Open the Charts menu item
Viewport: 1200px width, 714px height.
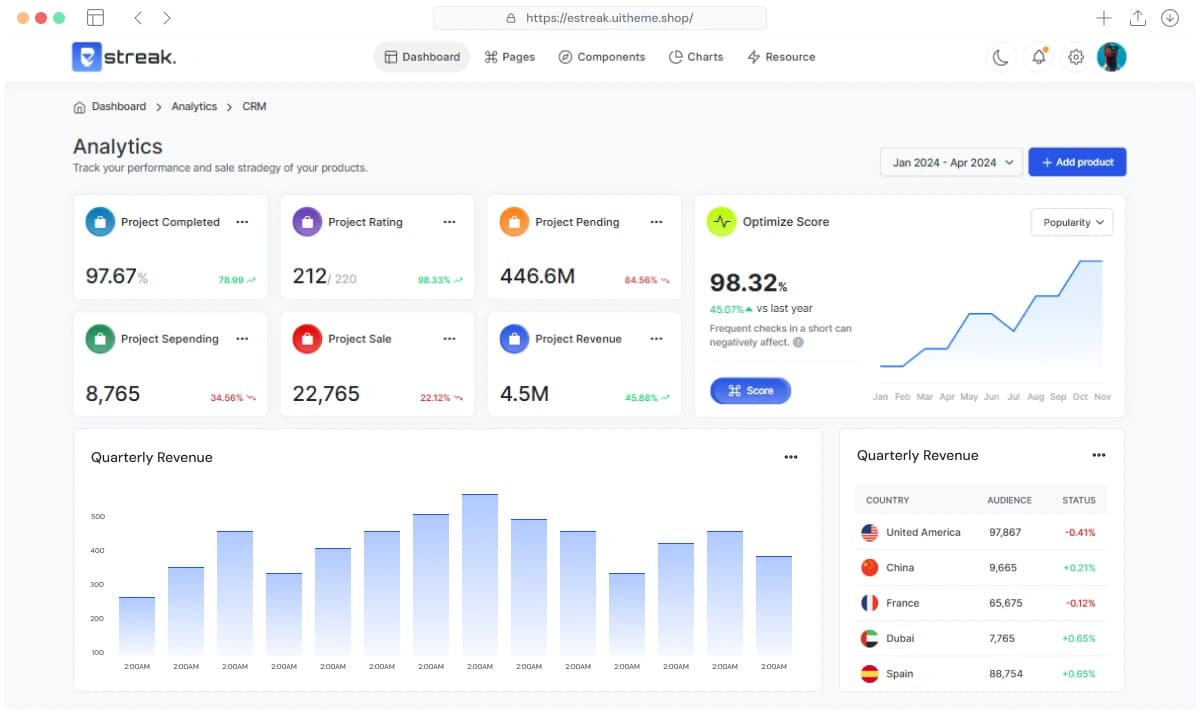click(x=695, y=57)
